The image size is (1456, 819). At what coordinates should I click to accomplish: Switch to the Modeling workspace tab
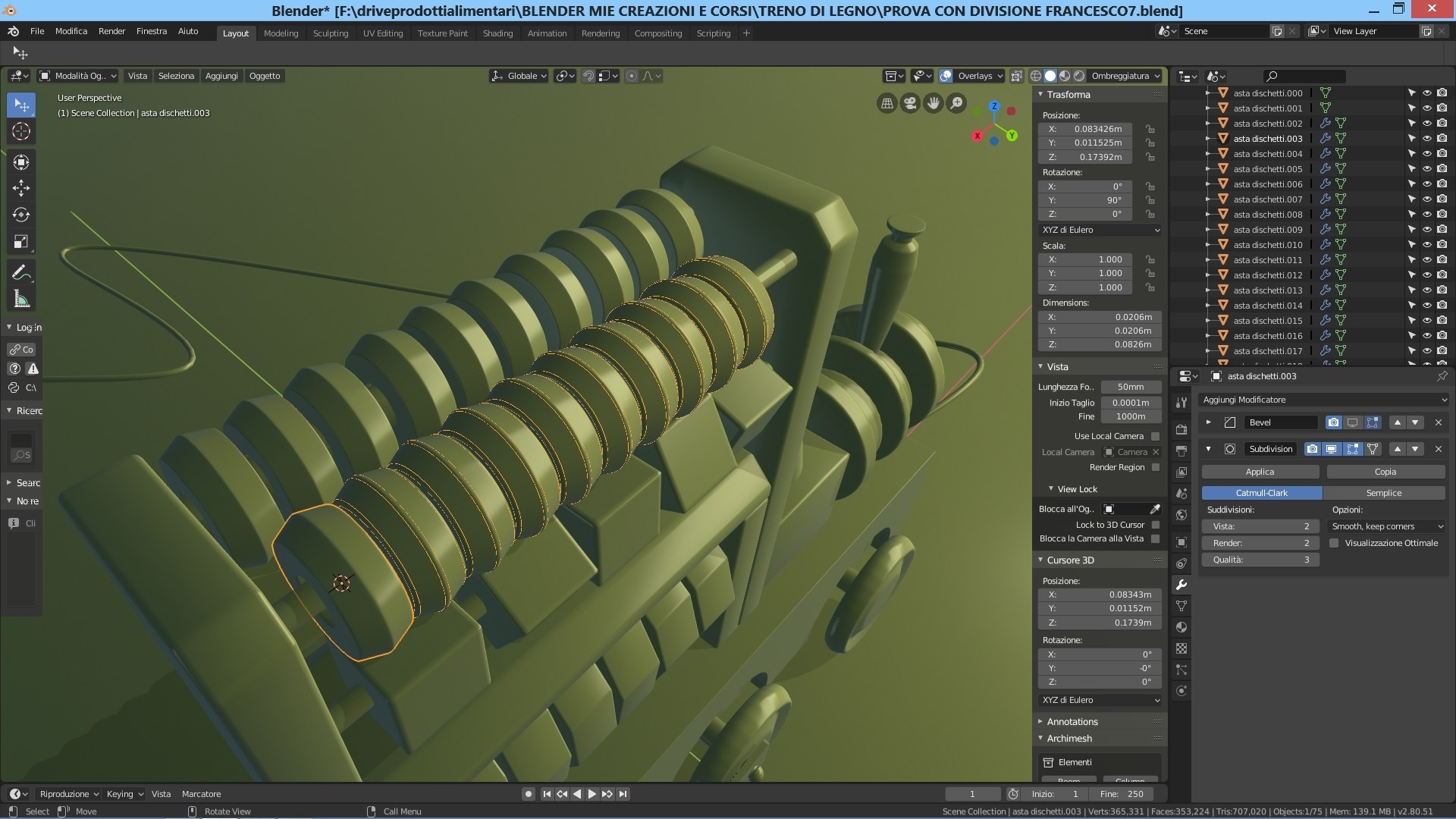(x=281, y=33)
